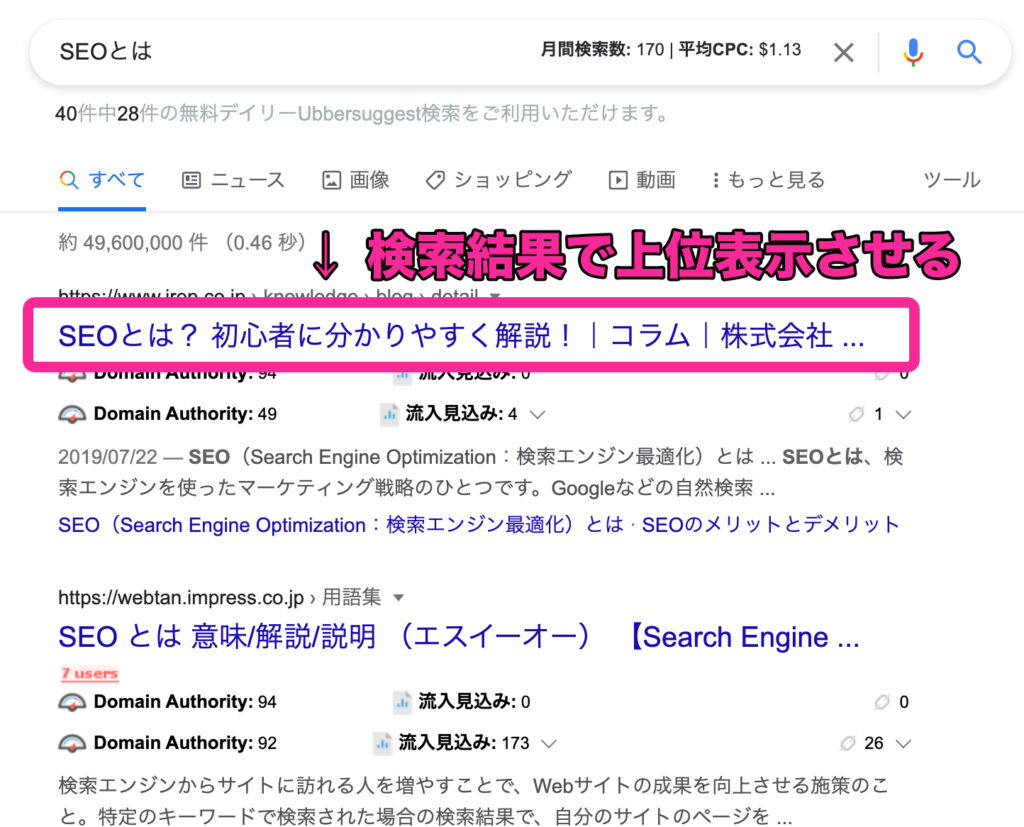This screenshot has height=827, width=1024.
Task: Open the ツール options
Action: coord(952,180)
